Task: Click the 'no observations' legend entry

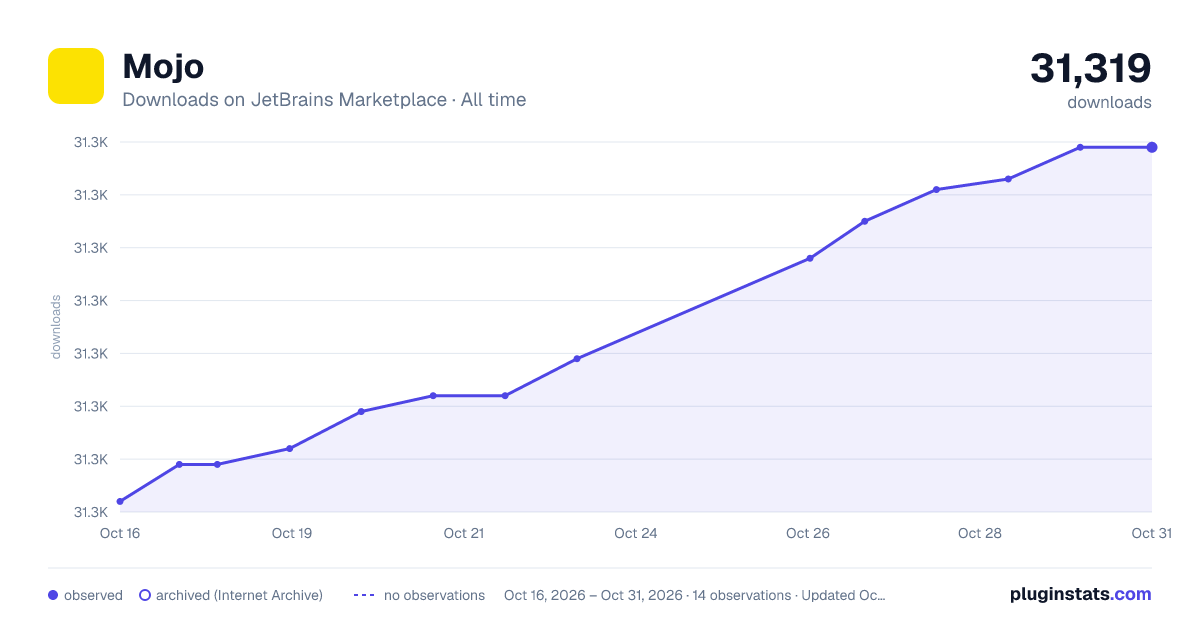Action: [419, 595]
